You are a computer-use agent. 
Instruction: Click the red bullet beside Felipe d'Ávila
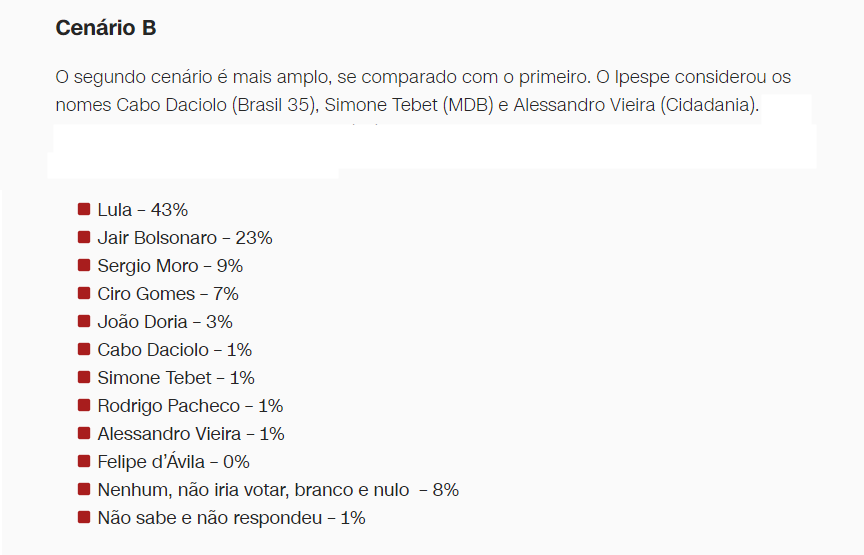coord(84,461)
